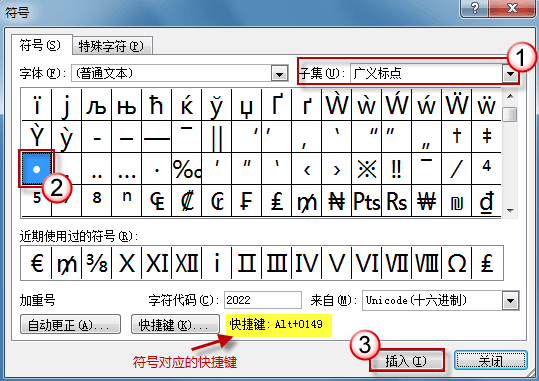Choose the ‹ single angle quote symbol

307,169
